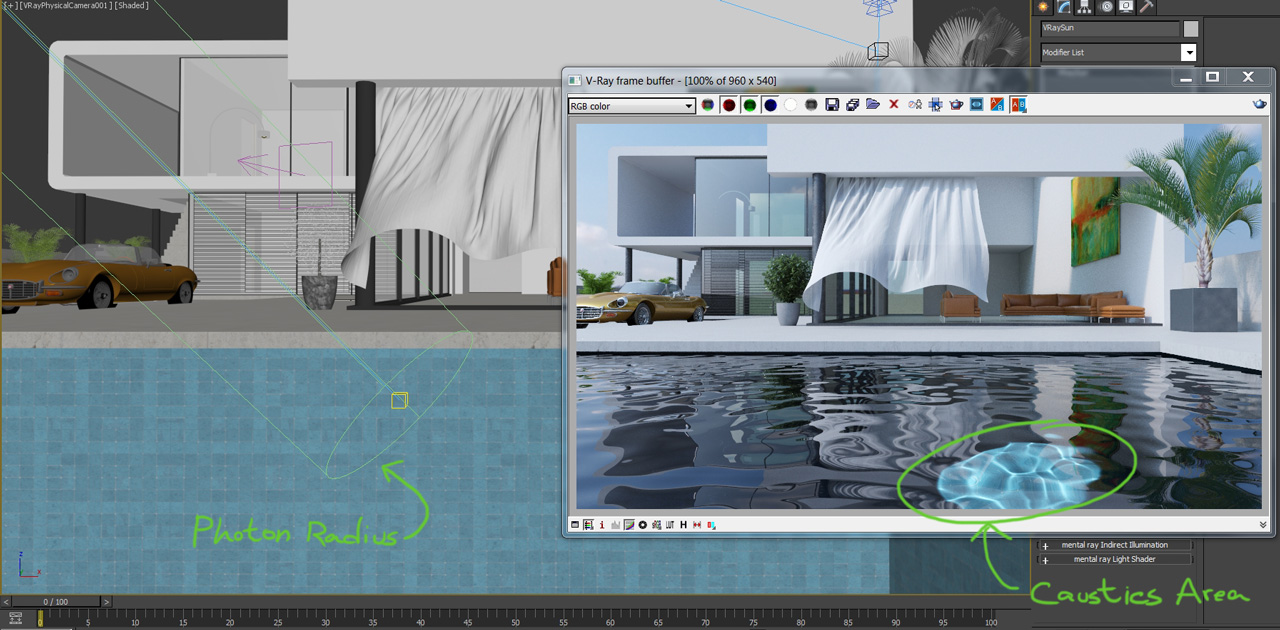Click the VRaySun object color swatch
The width and height of the screenshot is (1280, 630).
[1190, 29]
